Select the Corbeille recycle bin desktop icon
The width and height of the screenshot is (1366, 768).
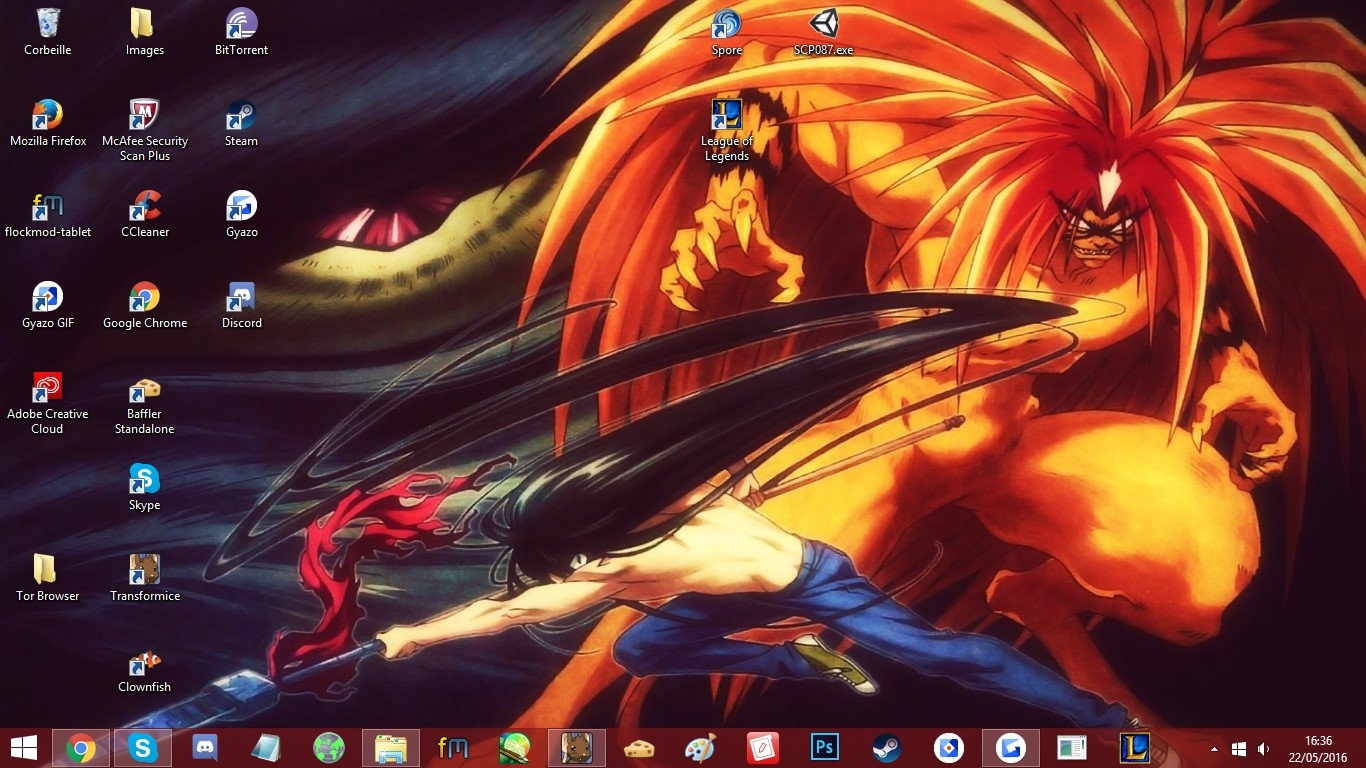(47, 32)
